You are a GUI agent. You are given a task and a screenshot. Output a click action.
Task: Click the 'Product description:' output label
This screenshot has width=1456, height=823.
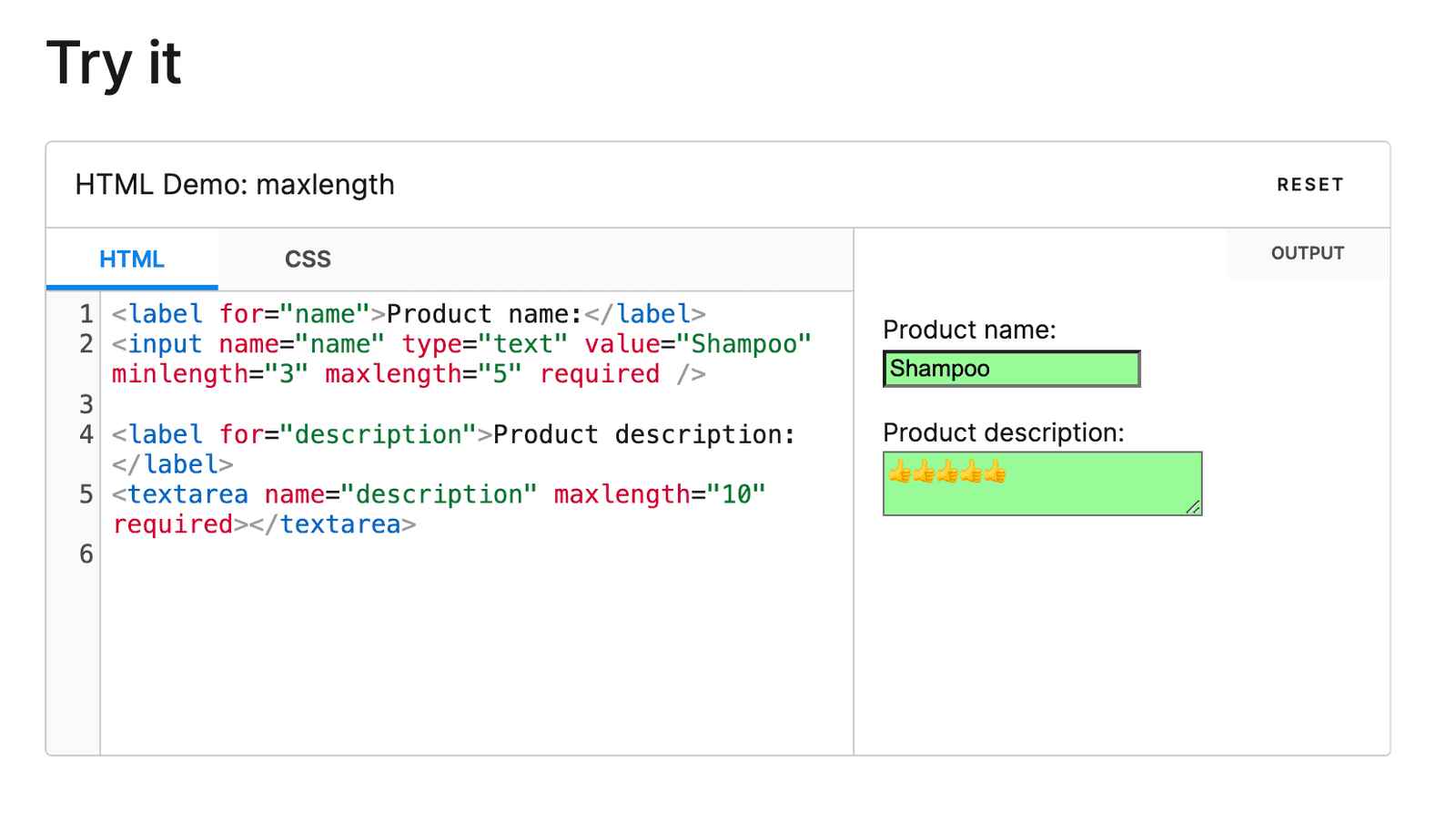pos(1003,432)
